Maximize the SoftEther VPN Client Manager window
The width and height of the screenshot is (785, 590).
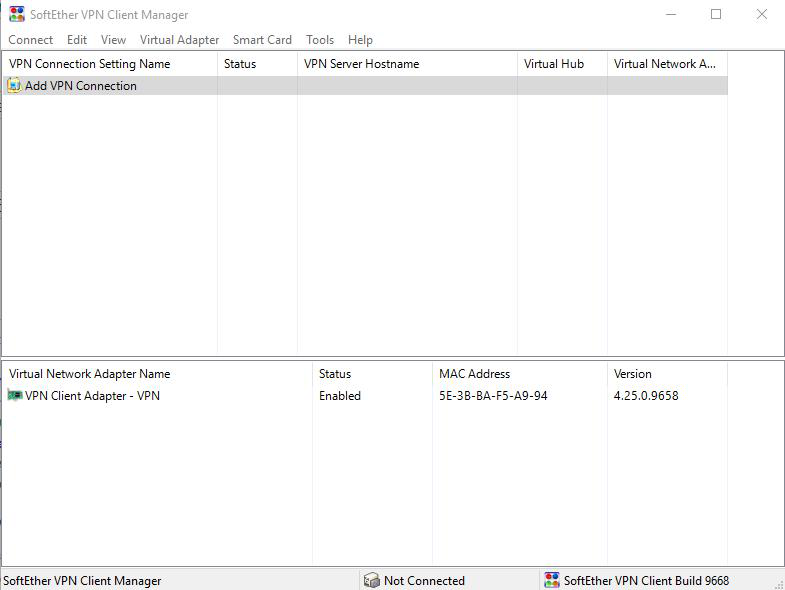pos(716,15)
